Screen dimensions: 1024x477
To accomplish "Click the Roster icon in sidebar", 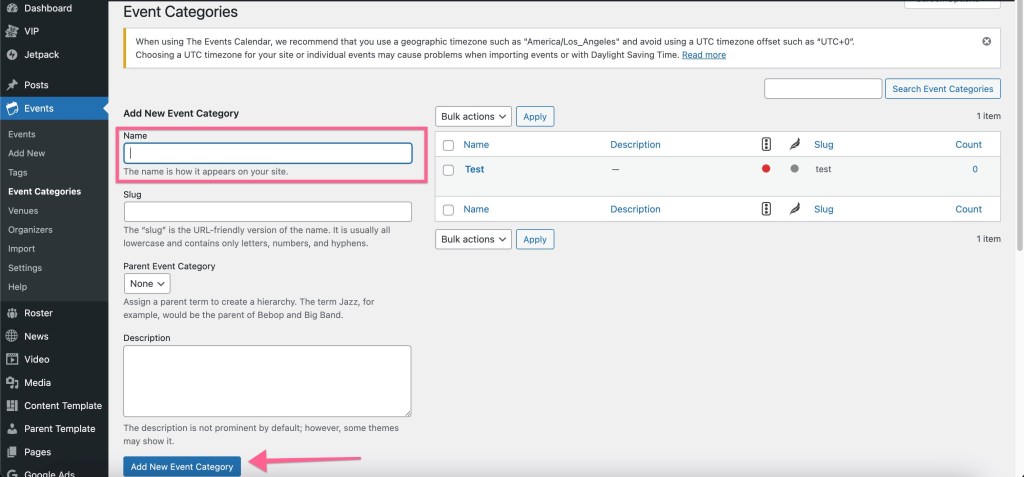I will (12, 313).
